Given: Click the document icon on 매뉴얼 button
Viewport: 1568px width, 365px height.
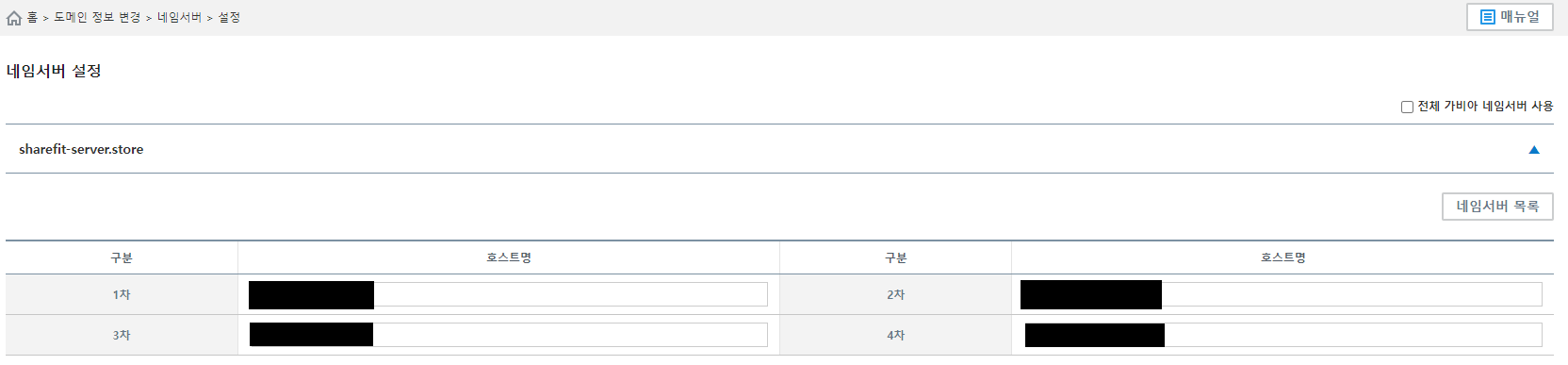Looking at the screenshot, I should [x=1488, y=17].
